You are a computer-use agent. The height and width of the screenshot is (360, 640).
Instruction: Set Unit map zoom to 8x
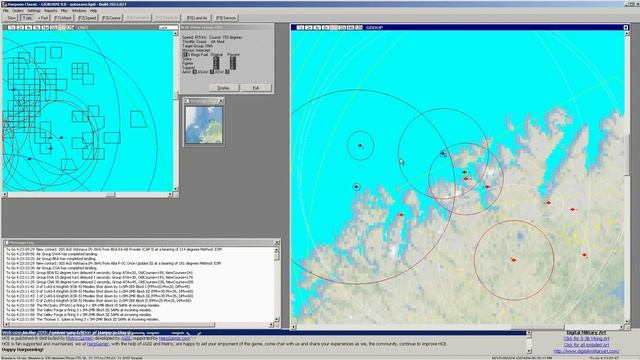tap(37, 27)
